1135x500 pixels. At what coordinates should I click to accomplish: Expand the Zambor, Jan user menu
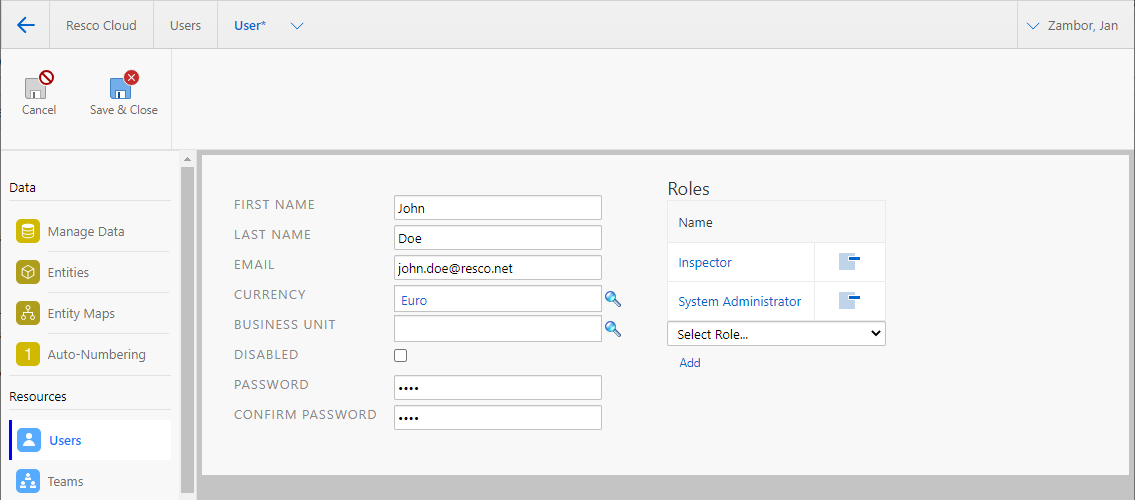(1034, 26)
